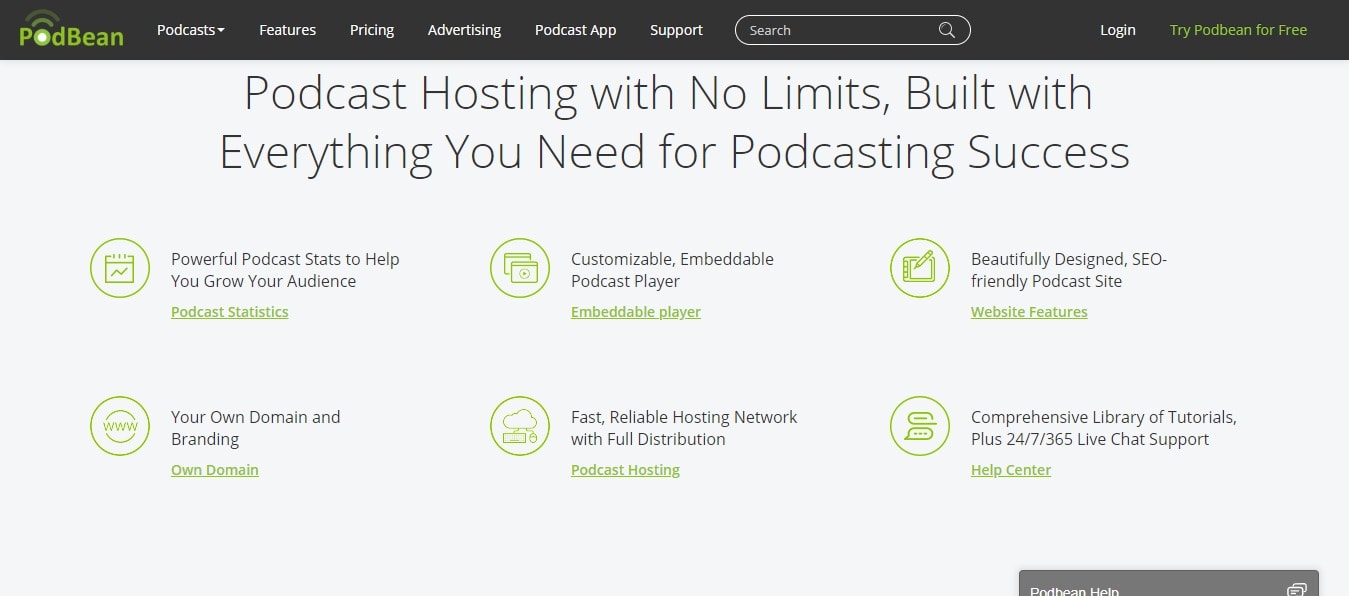Open the Embeddable player link
1349x596 pixels.
636,312
